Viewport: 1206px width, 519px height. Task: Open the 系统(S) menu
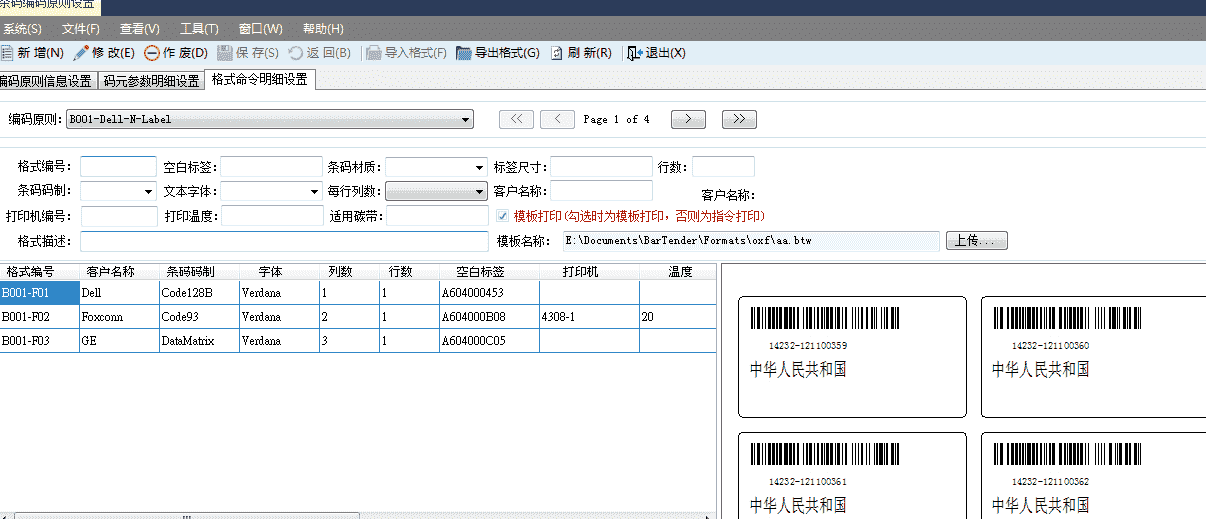tap(22, 29)
